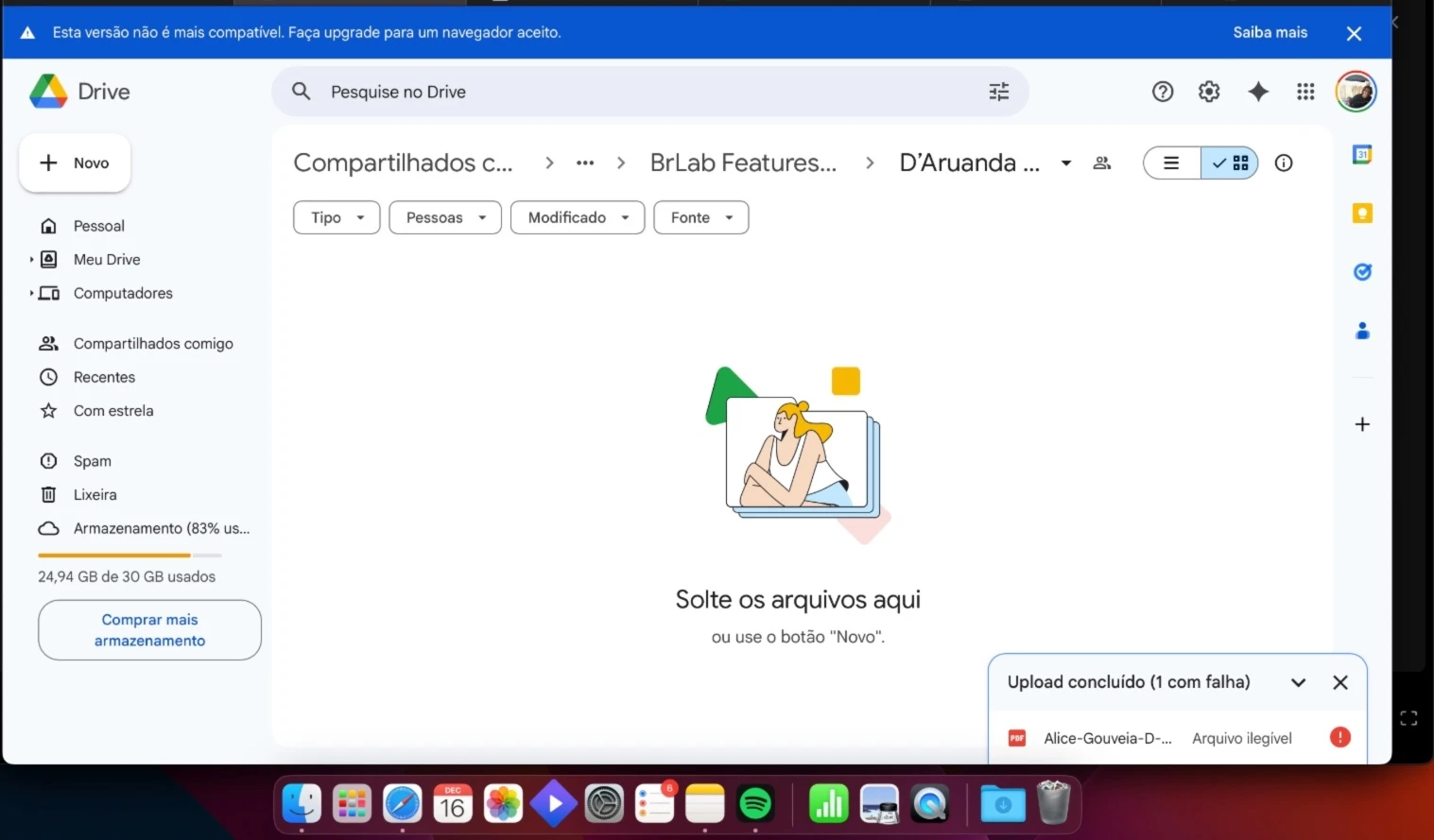Open the Google apps grid

[x=1305, y=91]
